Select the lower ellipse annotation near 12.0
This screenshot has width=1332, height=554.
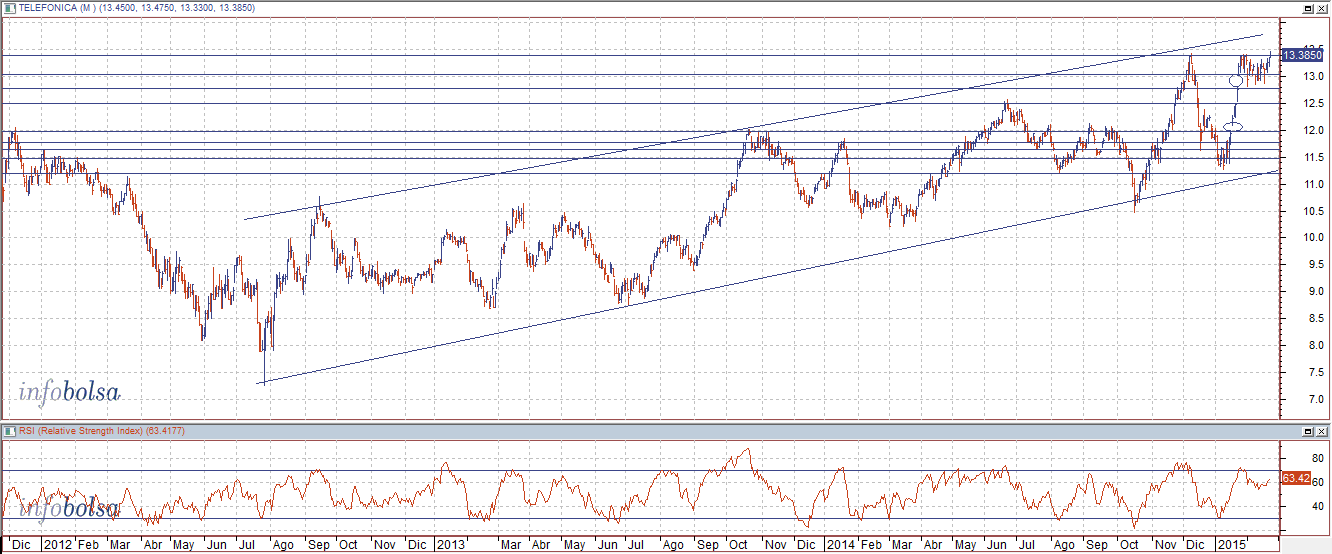tap(1234, 126)
